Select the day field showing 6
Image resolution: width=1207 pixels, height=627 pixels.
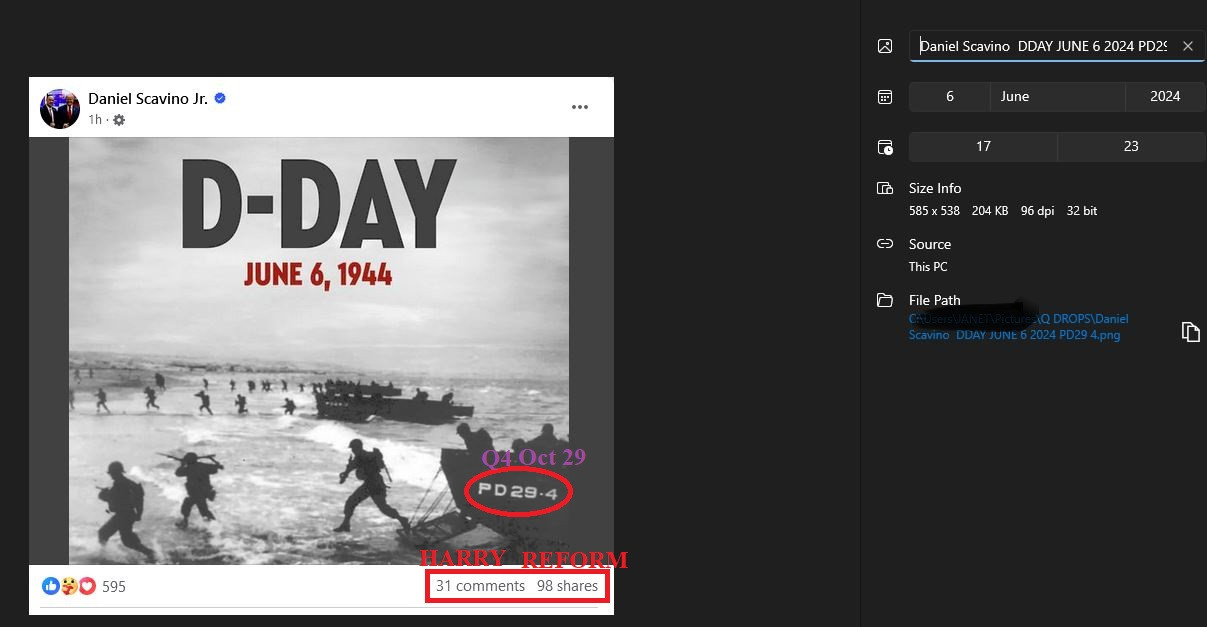[949, 97]
